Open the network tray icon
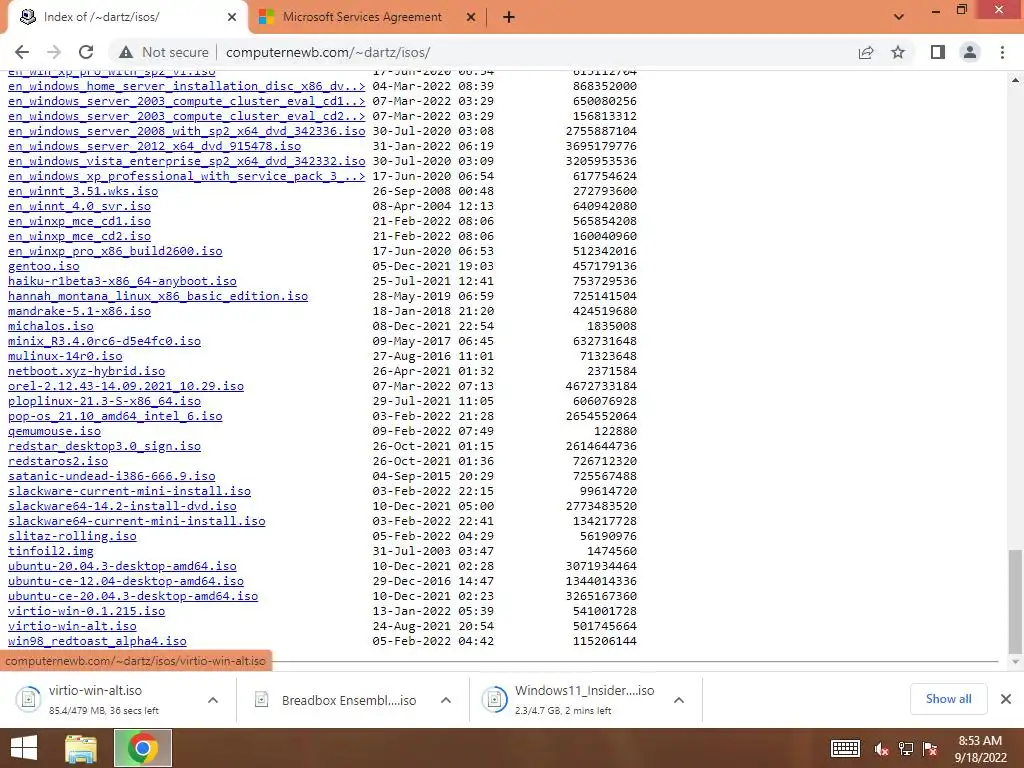This screenshot has height=768, width=1024. coord(906,749)
